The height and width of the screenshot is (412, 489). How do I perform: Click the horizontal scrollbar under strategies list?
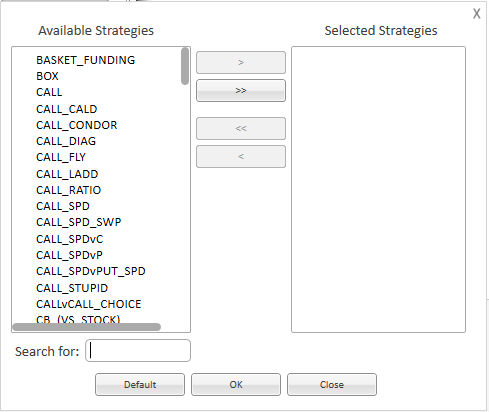coord(87,327)
